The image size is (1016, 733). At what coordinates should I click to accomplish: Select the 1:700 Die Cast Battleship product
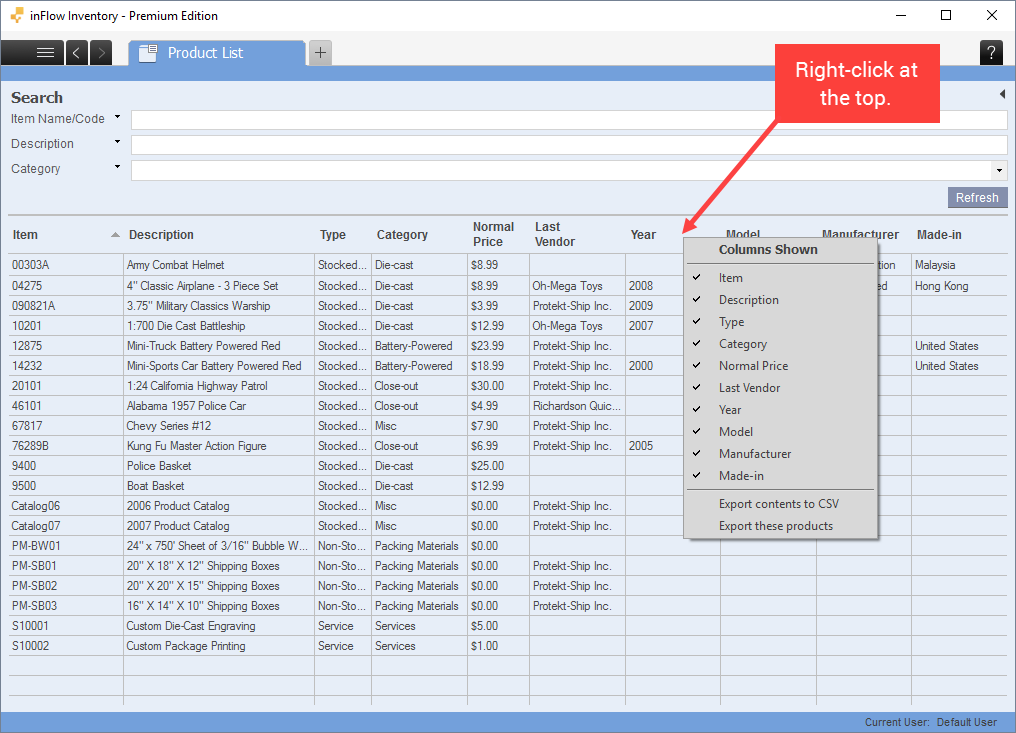pos(186,326)
